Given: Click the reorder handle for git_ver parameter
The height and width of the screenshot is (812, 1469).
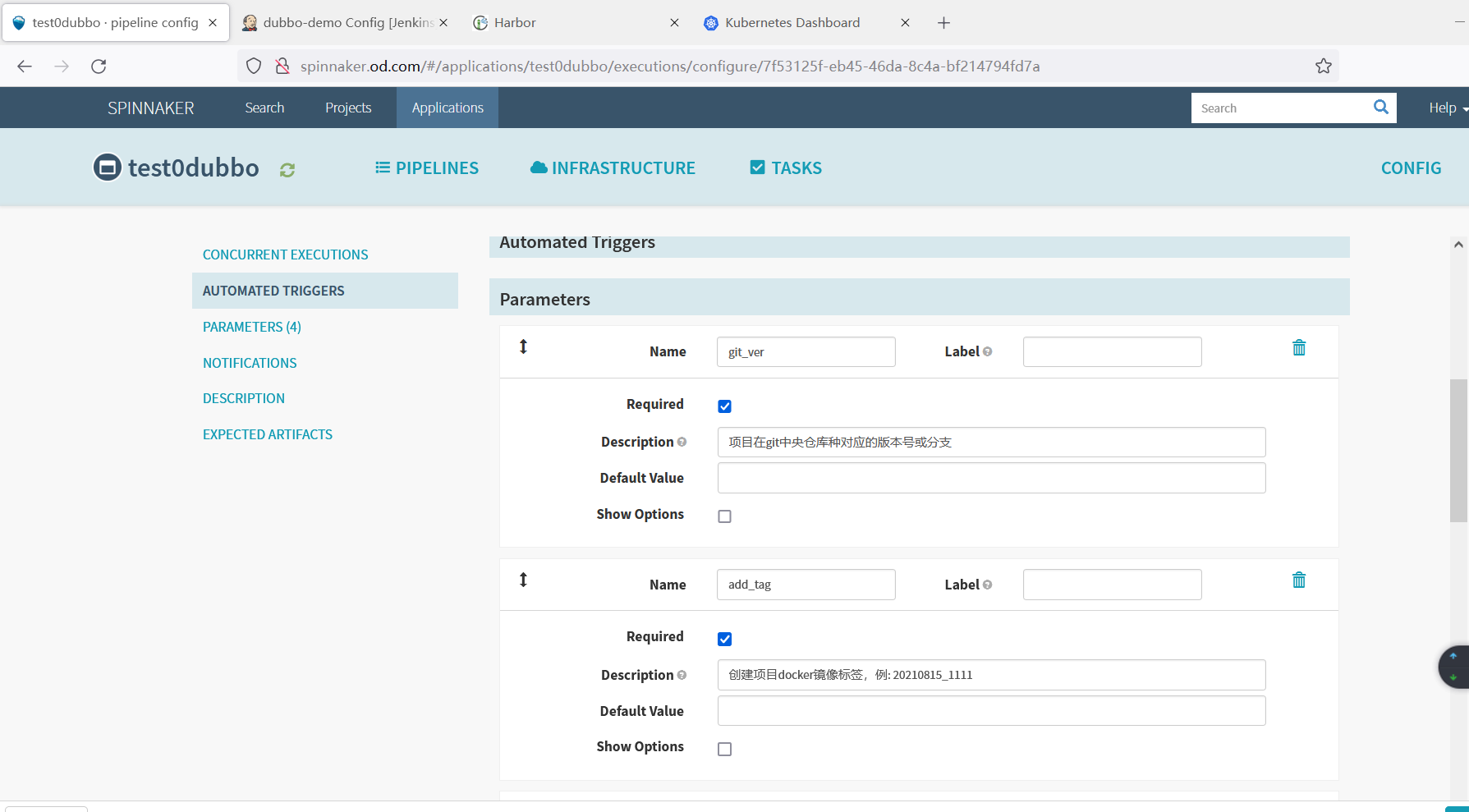Looking at the screenshot, I should [523, 347].
